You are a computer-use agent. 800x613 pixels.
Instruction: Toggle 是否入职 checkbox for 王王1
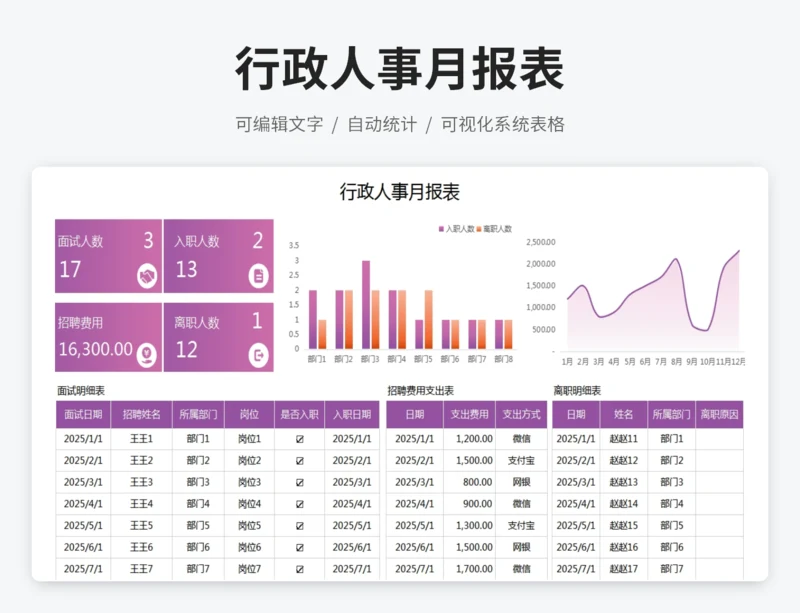(x=299, y=439)
